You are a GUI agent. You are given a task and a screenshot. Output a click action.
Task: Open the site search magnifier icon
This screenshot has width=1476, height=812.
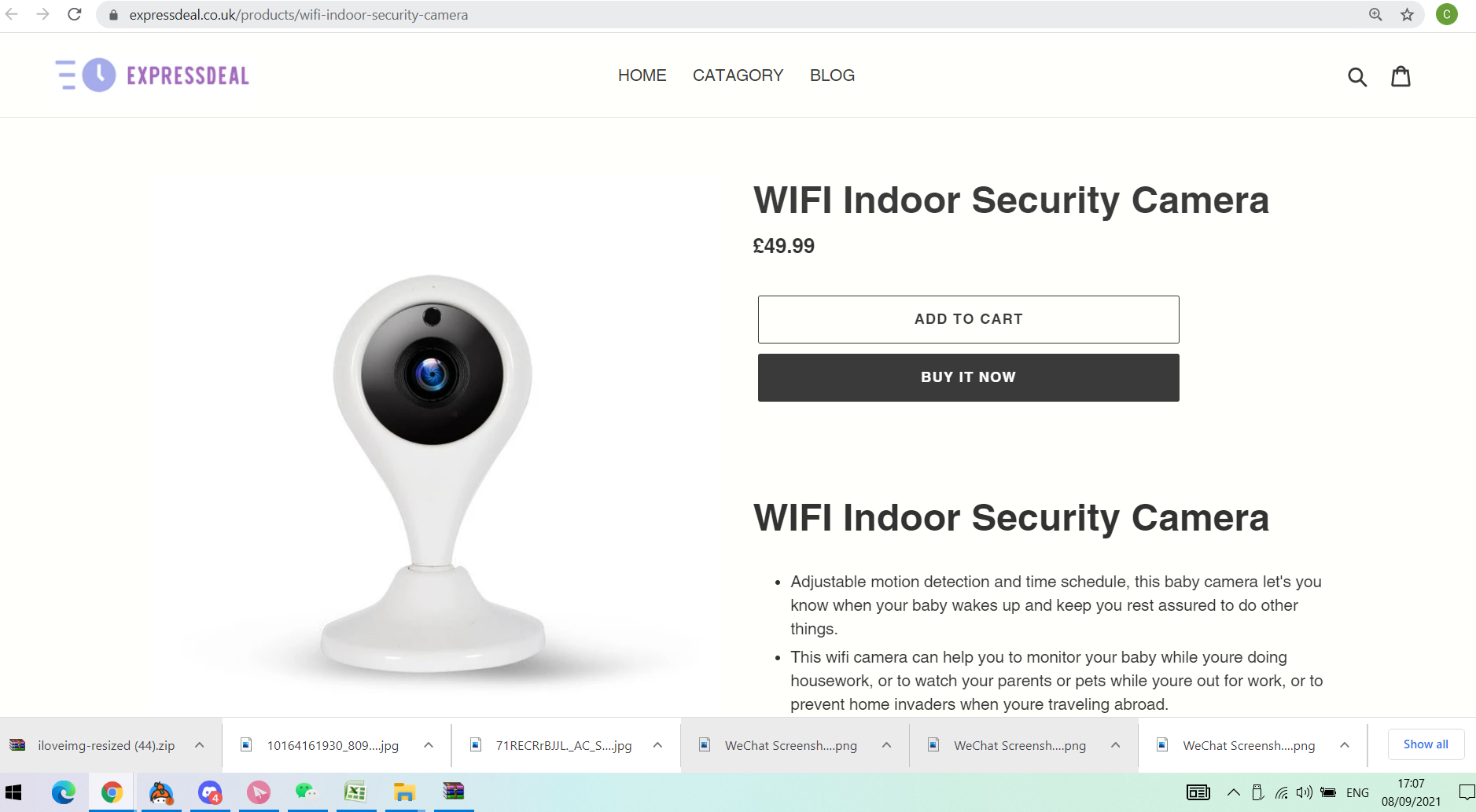pyautogui.click(x=1357, y=76)
